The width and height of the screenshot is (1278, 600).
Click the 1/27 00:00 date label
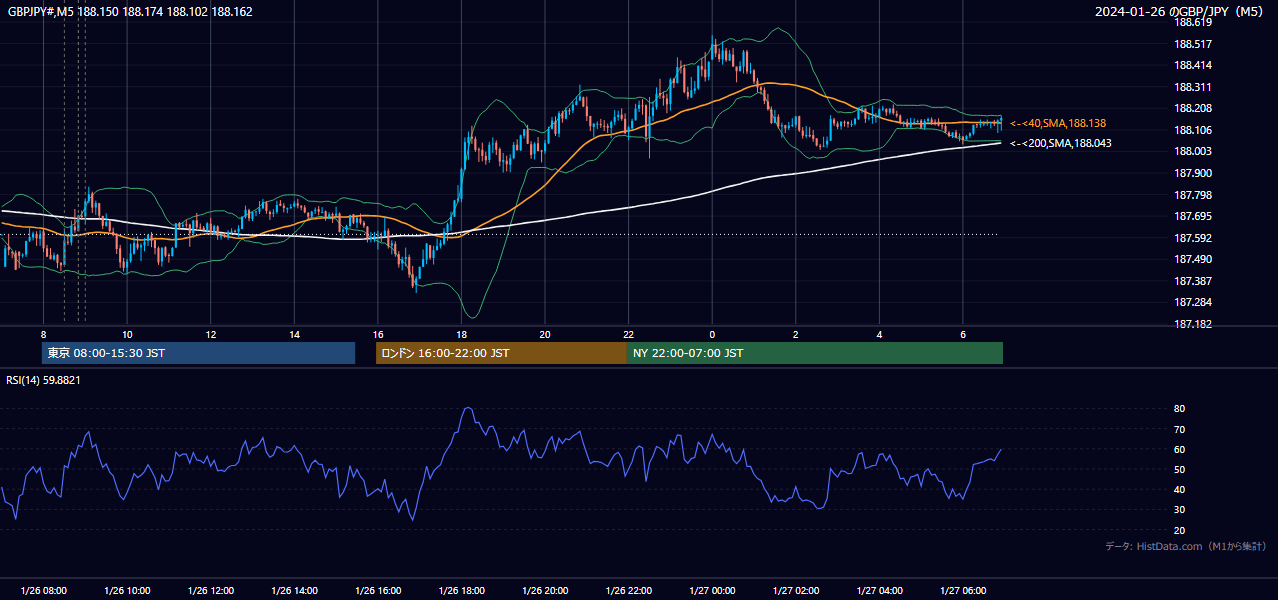point(712,590)
